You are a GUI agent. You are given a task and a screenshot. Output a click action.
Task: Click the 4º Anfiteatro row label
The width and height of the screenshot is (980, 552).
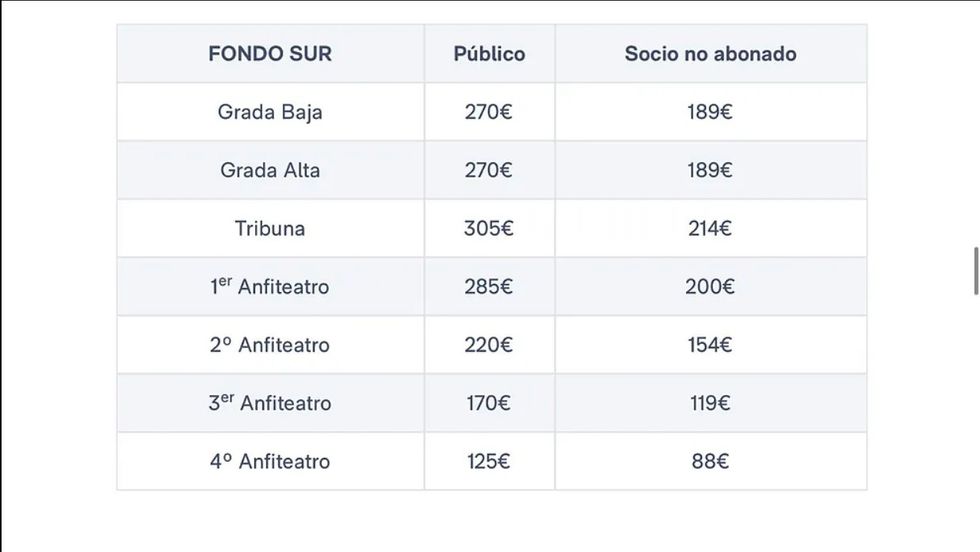tap(270, 461)
